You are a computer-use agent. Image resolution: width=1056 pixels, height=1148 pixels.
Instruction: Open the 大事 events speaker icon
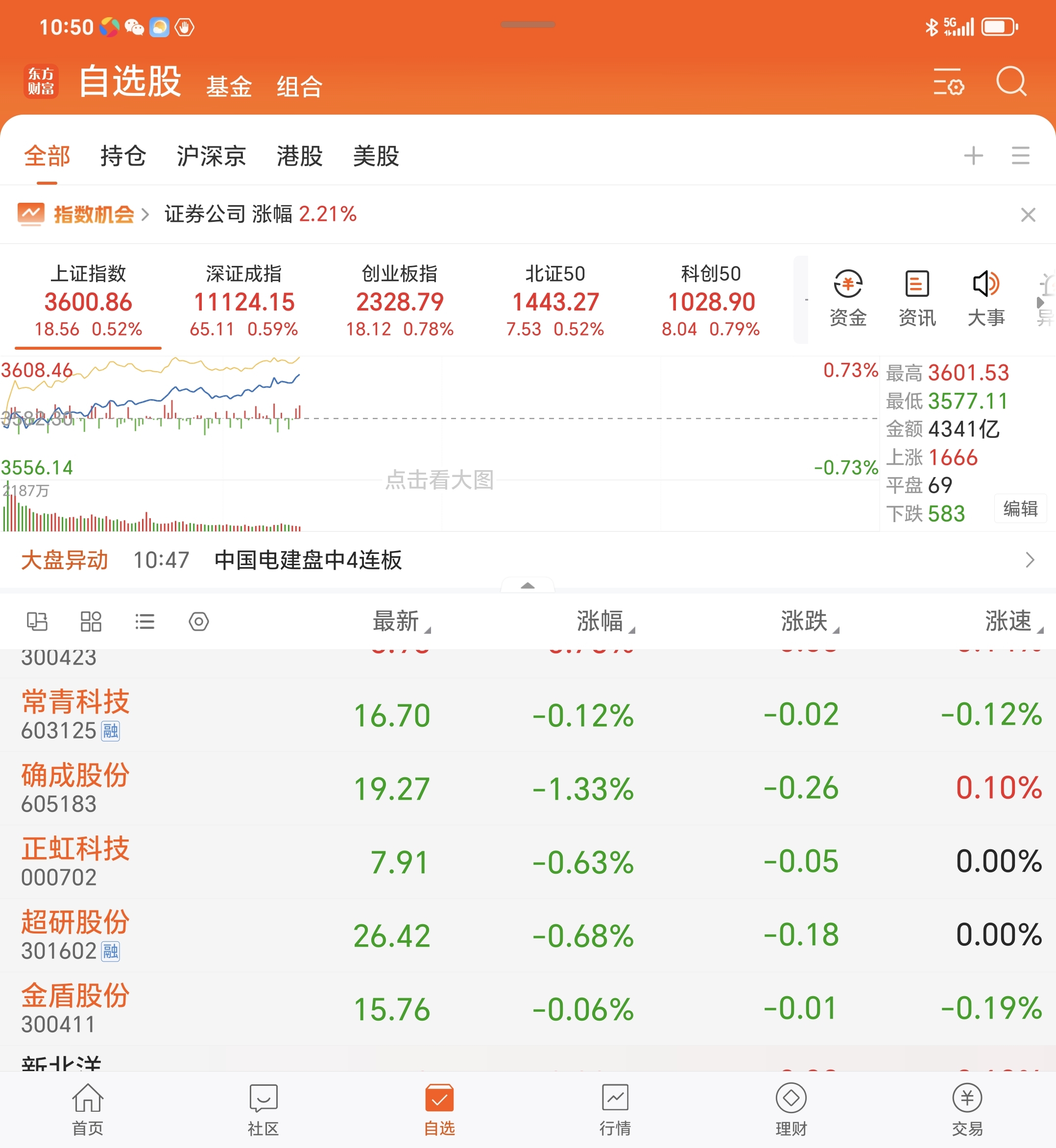pyautogui.click(x=986, y=299)
